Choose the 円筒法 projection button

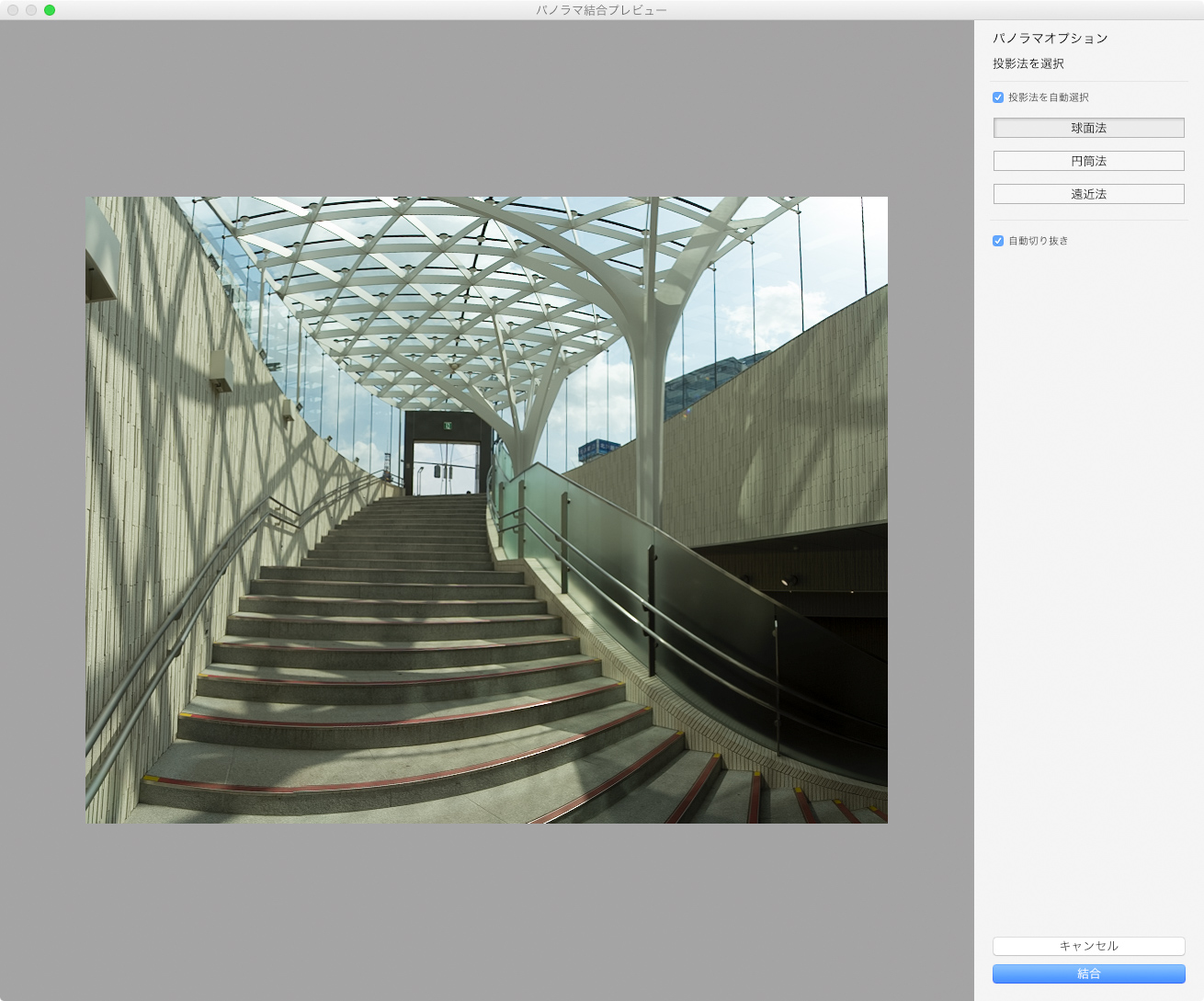(1089, 161)
